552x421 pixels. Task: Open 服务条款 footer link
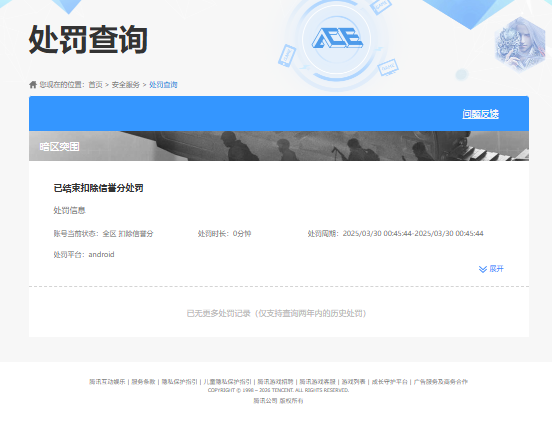coord(143,382)
